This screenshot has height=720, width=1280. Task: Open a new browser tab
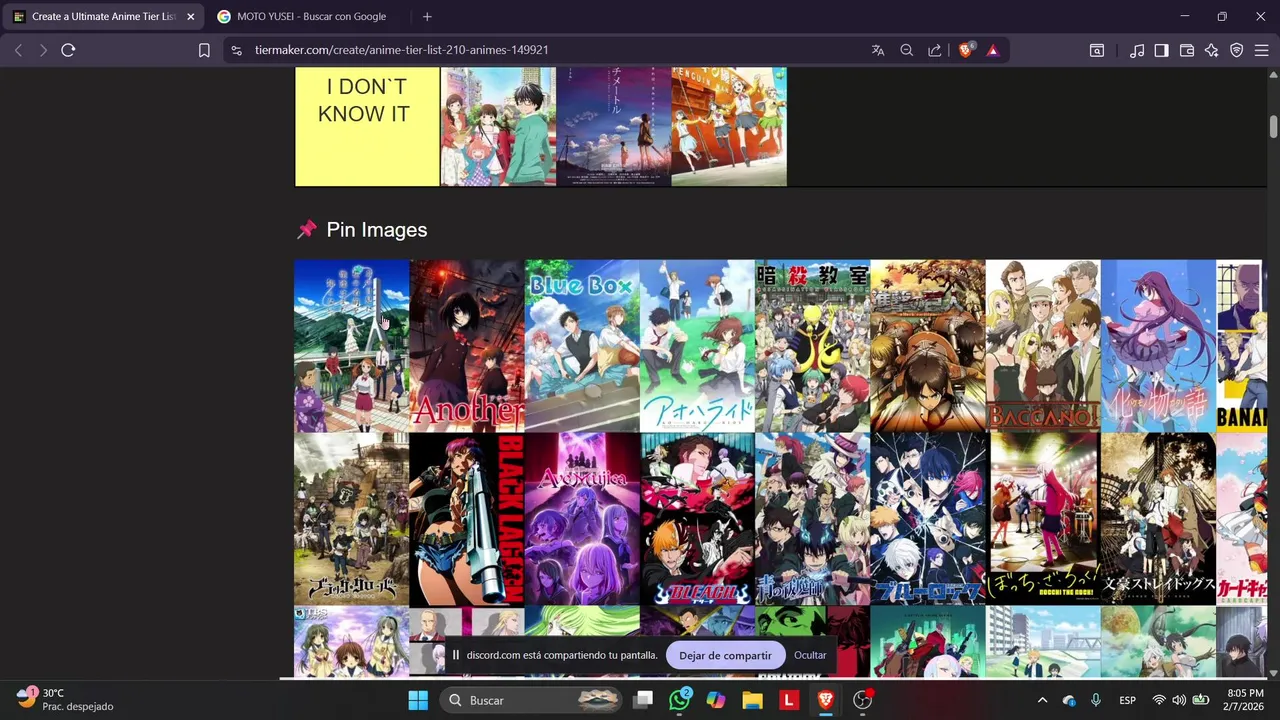click(427, 16)
